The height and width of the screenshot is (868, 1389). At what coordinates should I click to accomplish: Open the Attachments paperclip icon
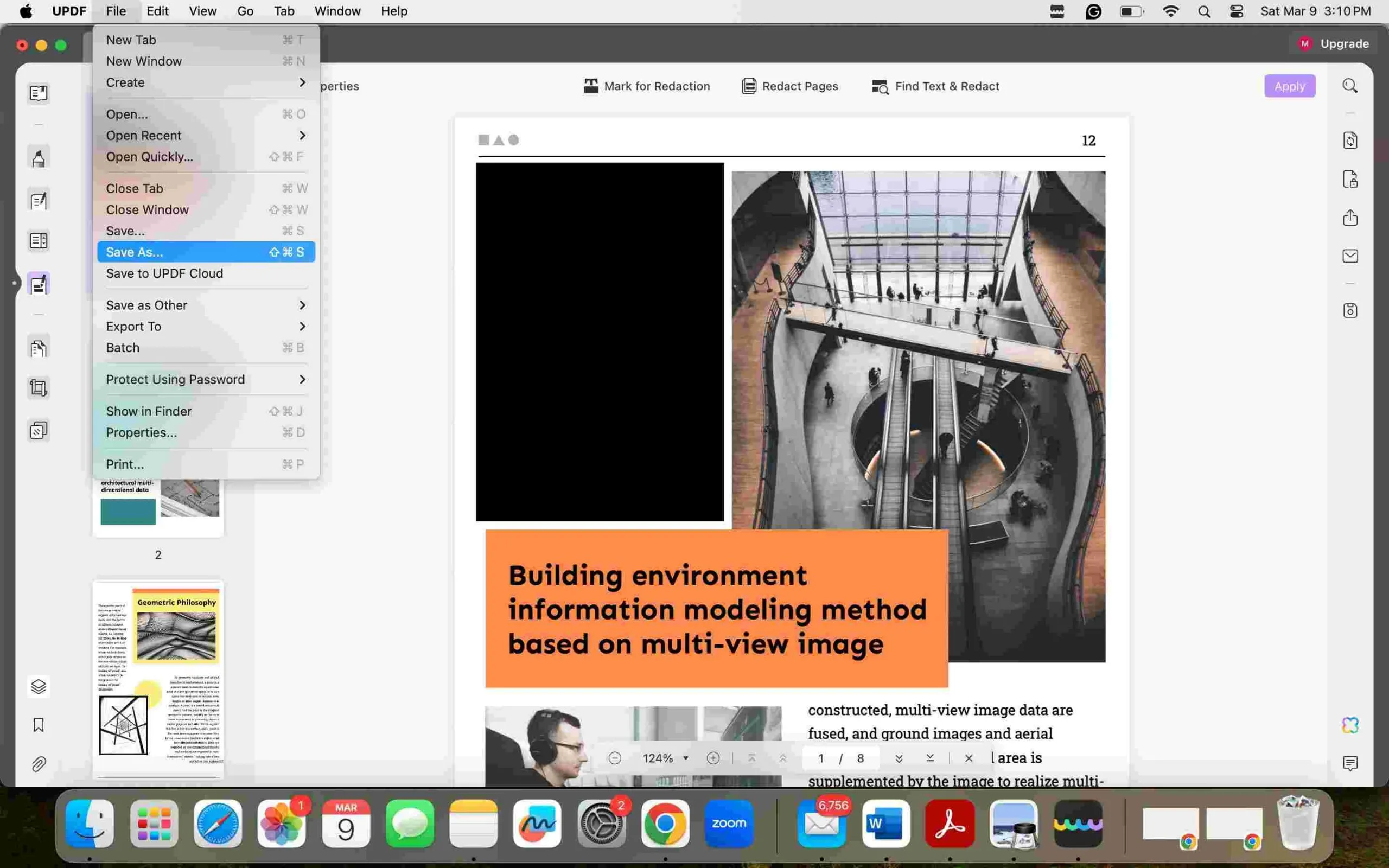(39, 764)
